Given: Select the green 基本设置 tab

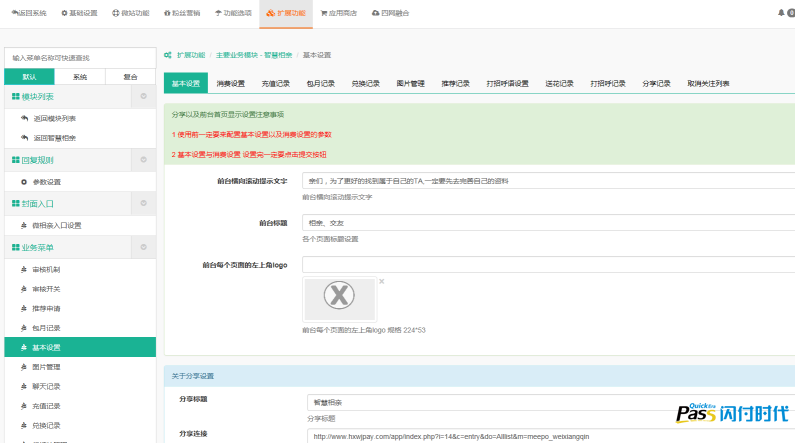Looking at the screenshot, I should (x=186, y=83).
